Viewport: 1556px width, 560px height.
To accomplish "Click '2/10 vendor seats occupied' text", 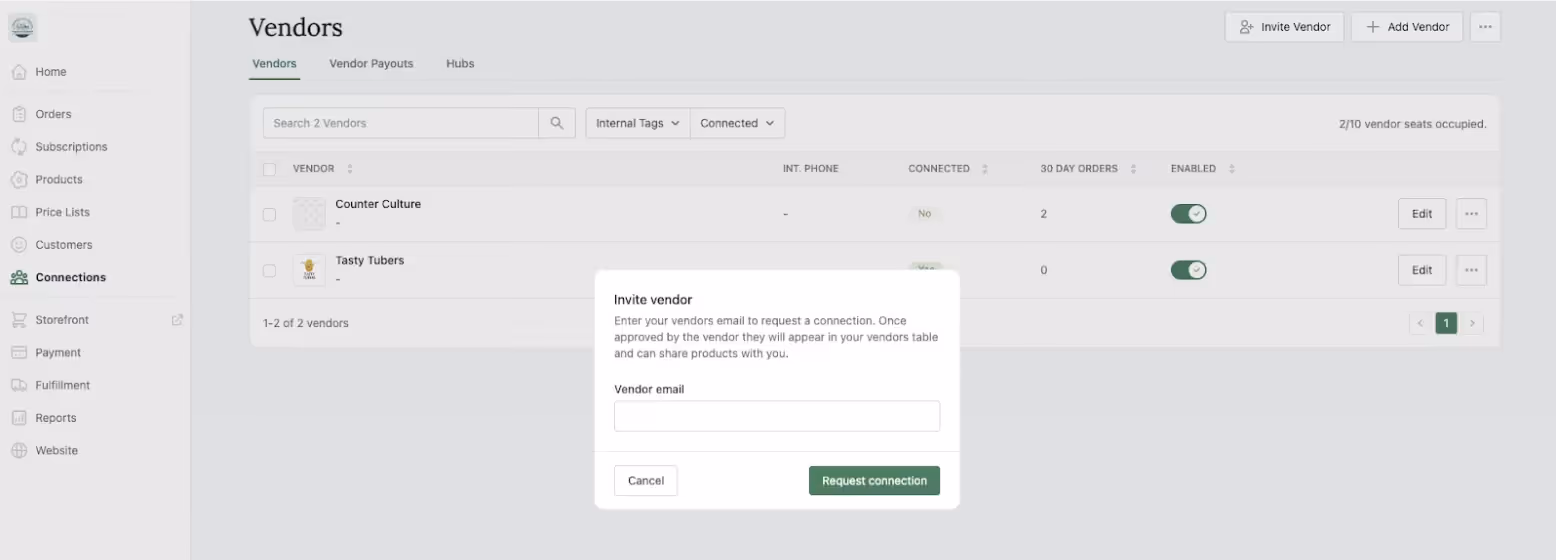I will (x=1412, y=124).
